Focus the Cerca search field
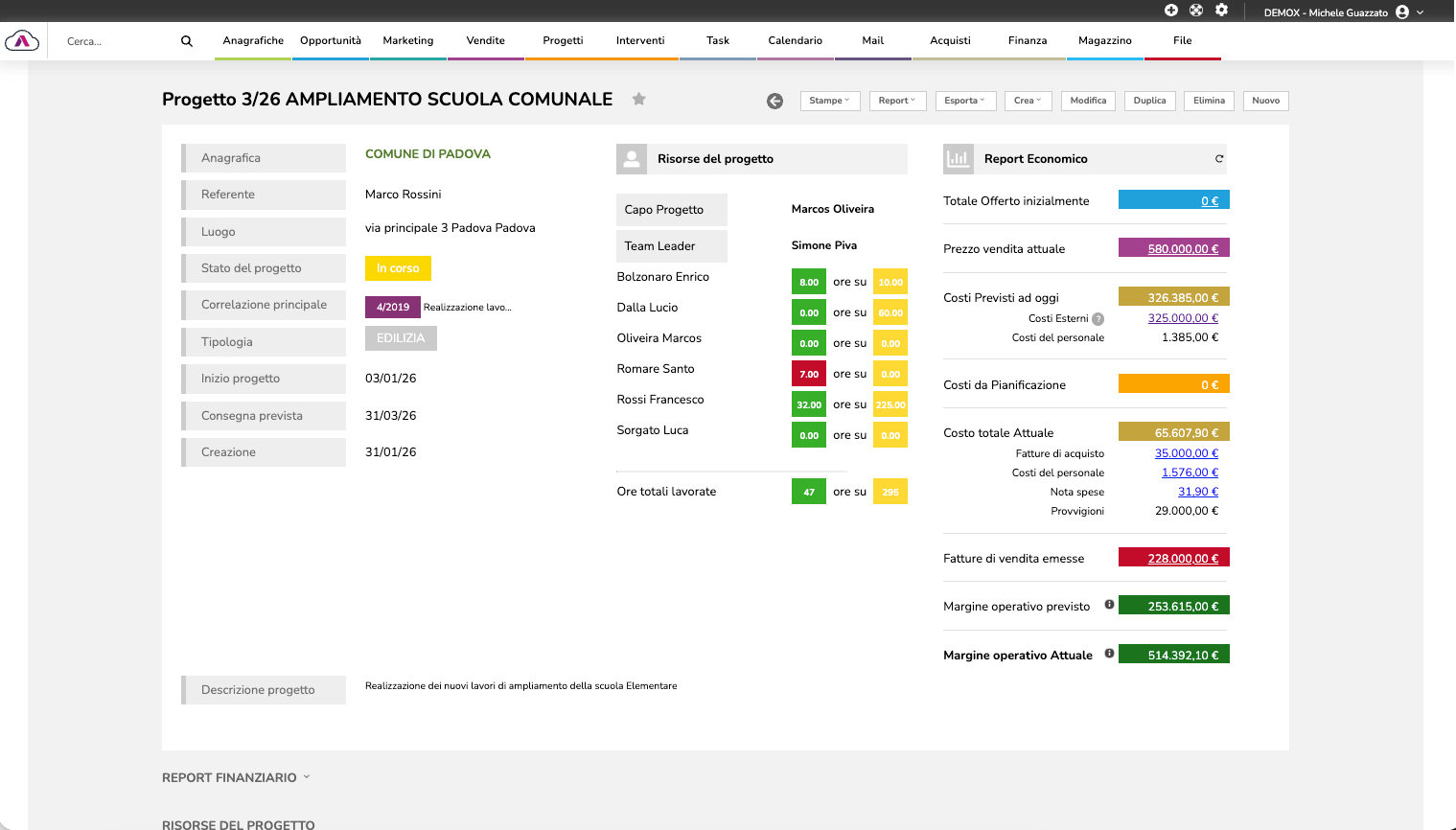This screenshot has width=1456, height=830. (115, 41)
